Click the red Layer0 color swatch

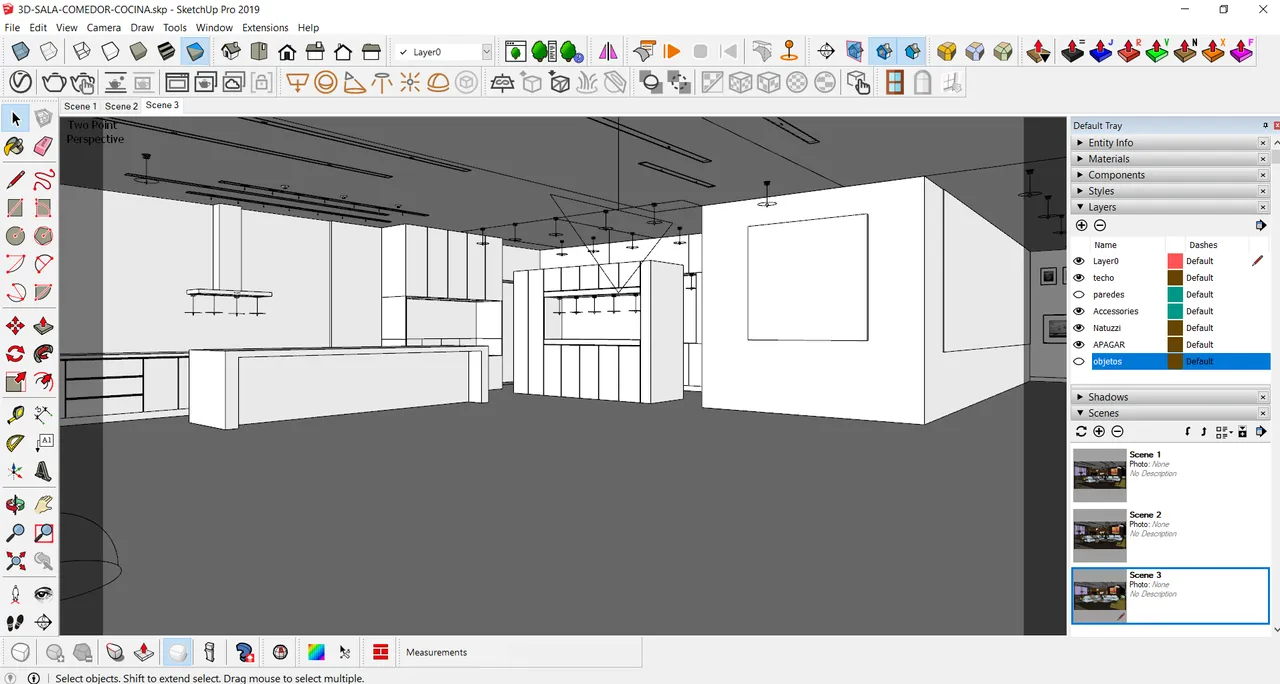[1175, 261]
